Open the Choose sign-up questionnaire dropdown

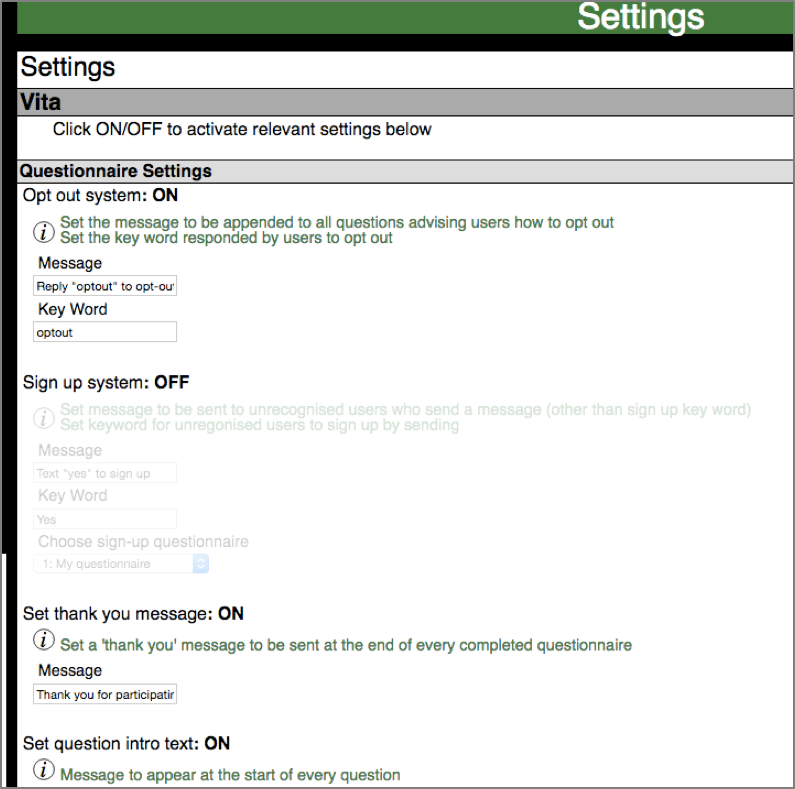pyautogui.click(x=121, y=564)
